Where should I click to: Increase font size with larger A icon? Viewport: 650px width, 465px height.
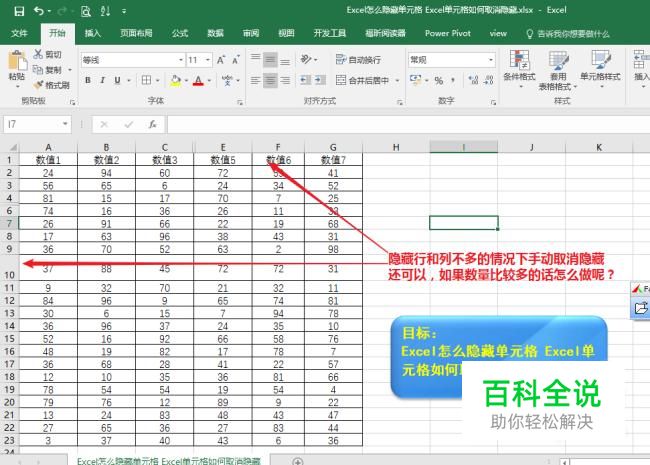point(221,60)
